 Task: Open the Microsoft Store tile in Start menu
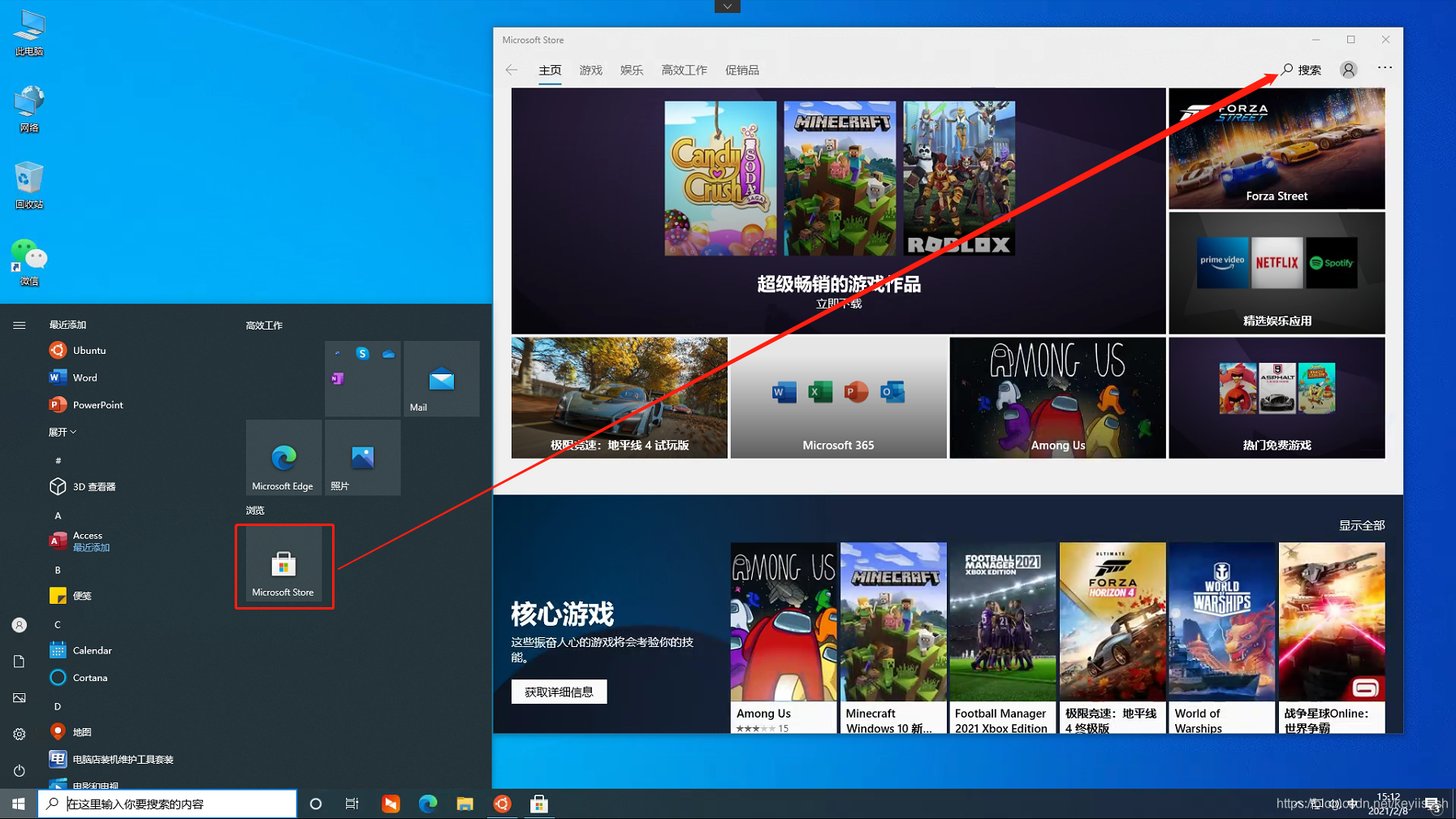pos(283,564)
